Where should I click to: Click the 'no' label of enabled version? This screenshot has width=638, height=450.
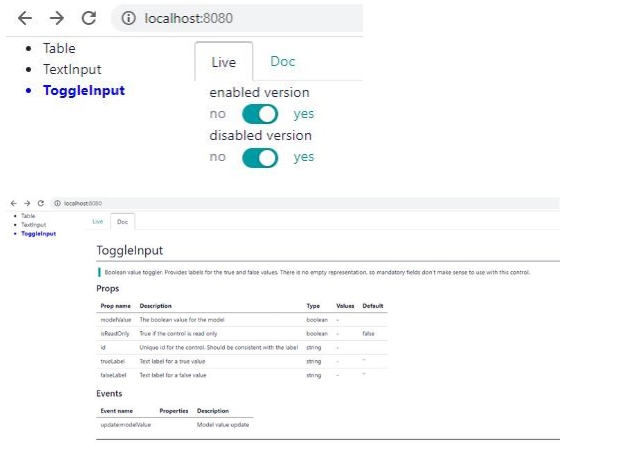pyautogui.click(x=217, y=114)
